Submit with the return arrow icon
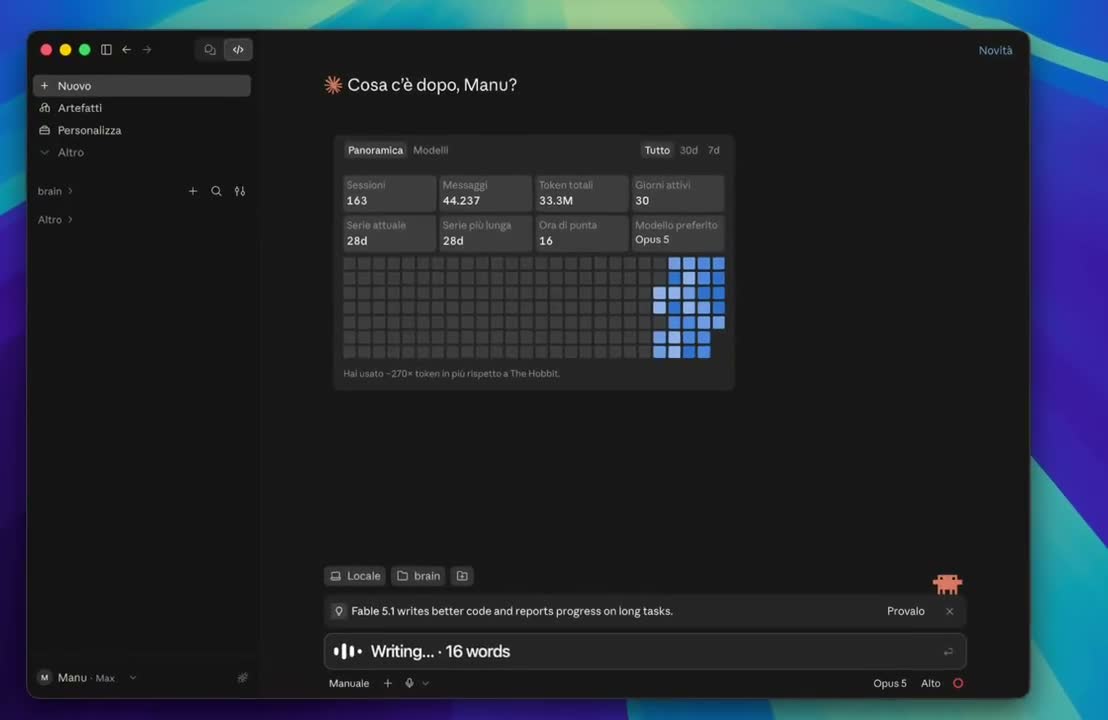The height and width of the screenshot is (720, 1108). point(948,651)
